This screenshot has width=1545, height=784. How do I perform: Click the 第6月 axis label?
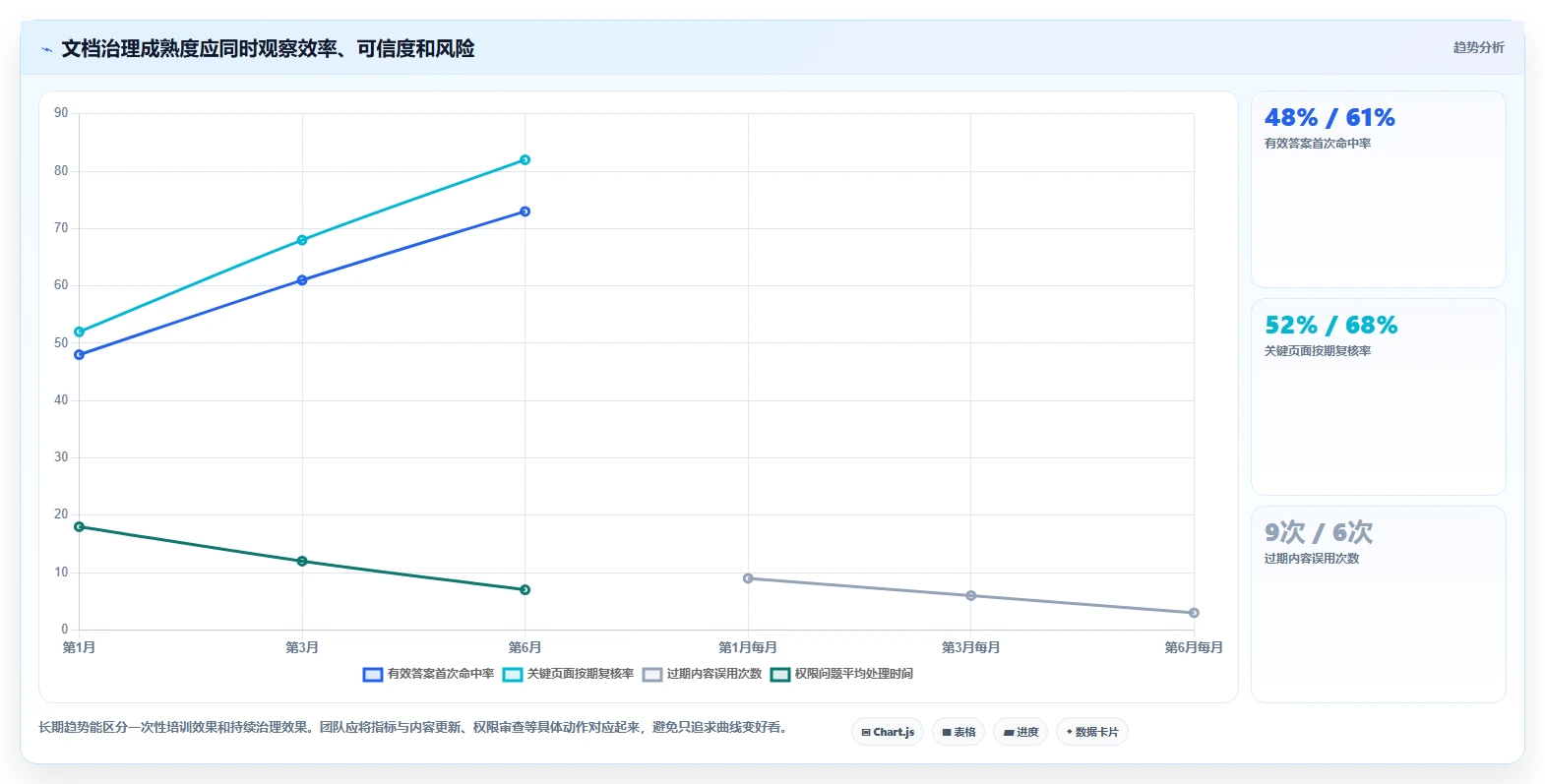pos(525,647)
